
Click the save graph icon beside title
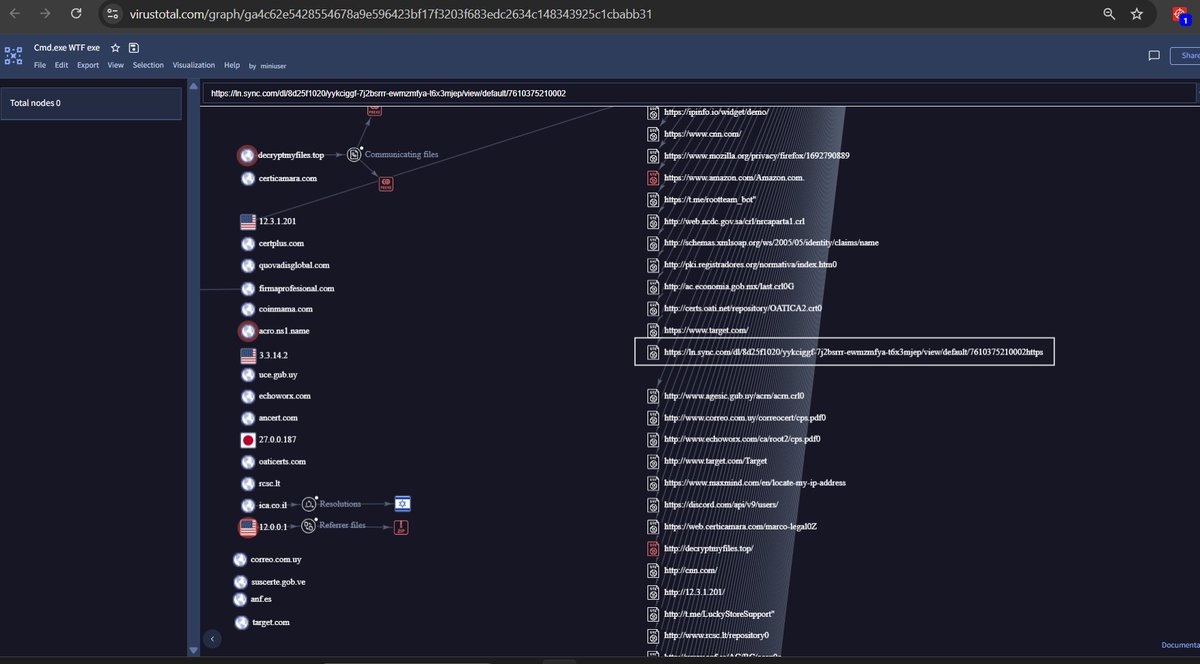(134, 47)
